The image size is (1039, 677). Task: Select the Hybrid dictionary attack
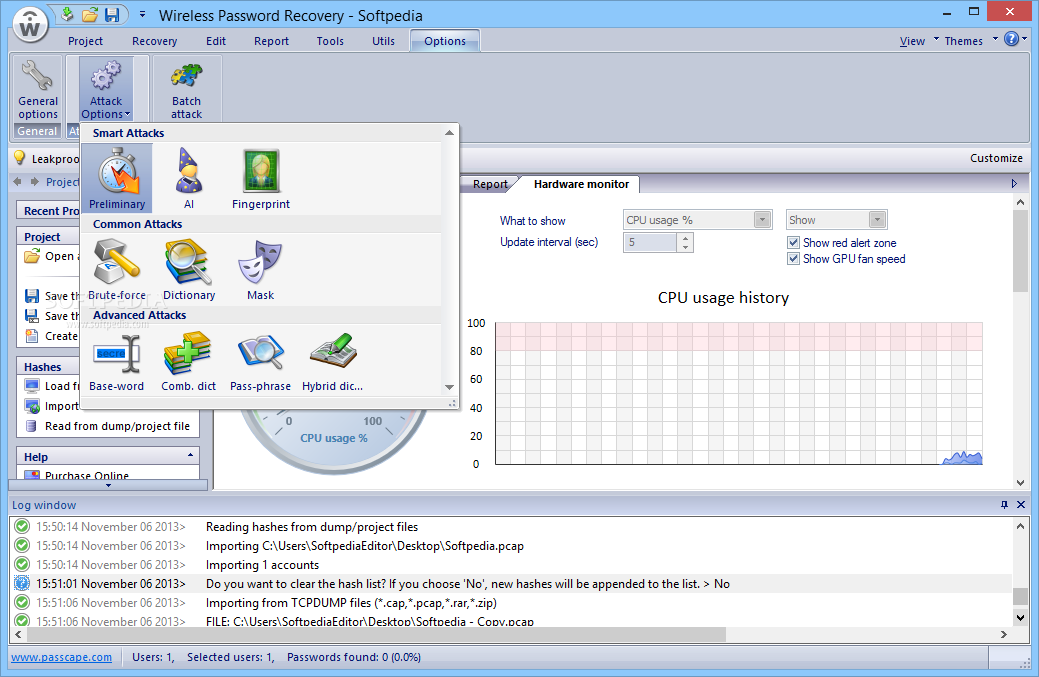coord(333,360)
